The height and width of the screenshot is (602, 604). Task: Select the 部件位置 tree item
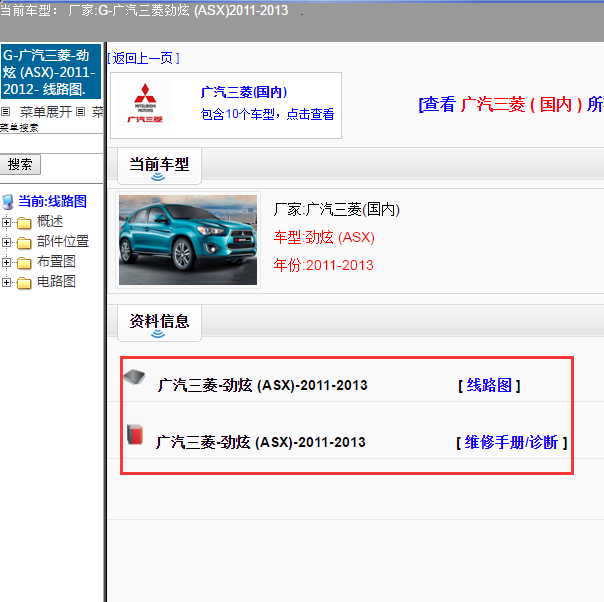pos(63,241)
